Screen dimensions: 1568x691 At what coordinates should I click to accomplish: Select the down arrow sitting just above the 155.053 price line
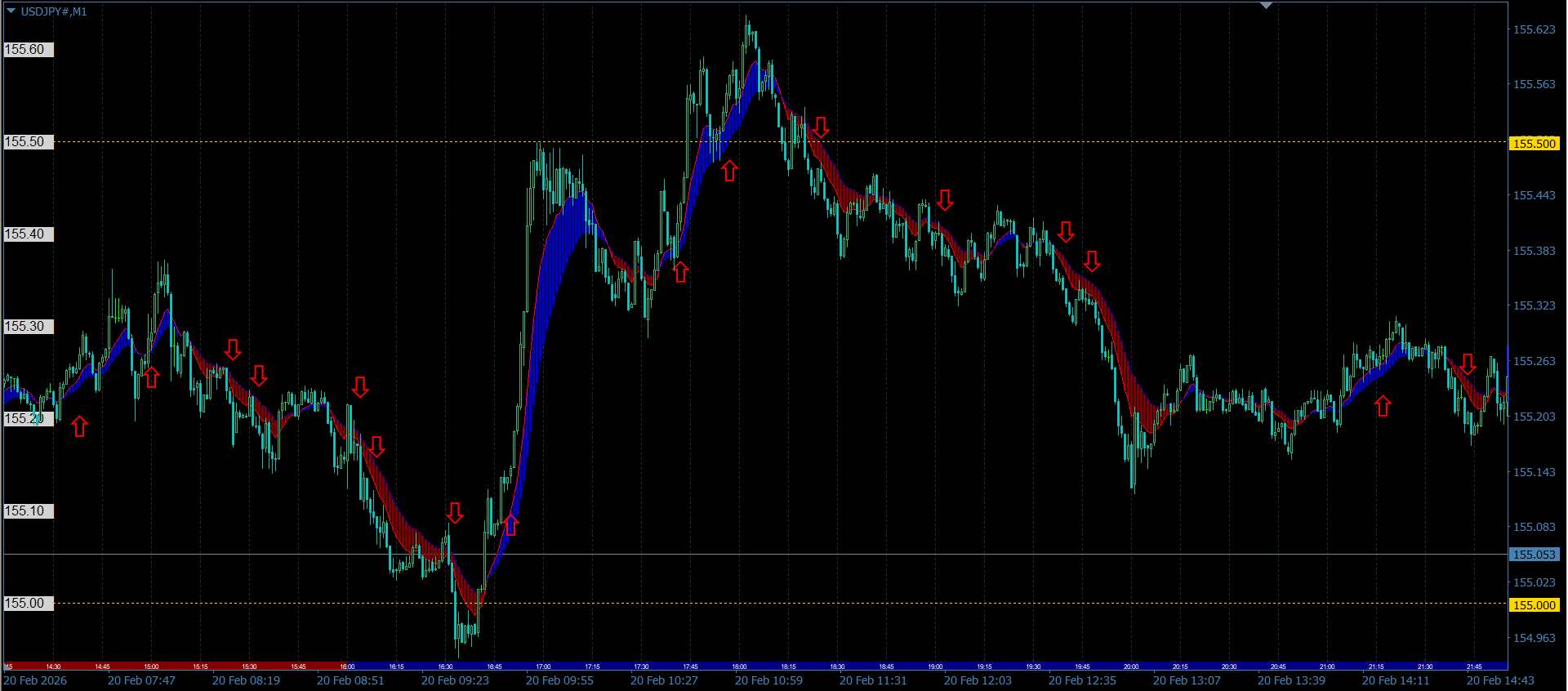(x=455, y=513)
